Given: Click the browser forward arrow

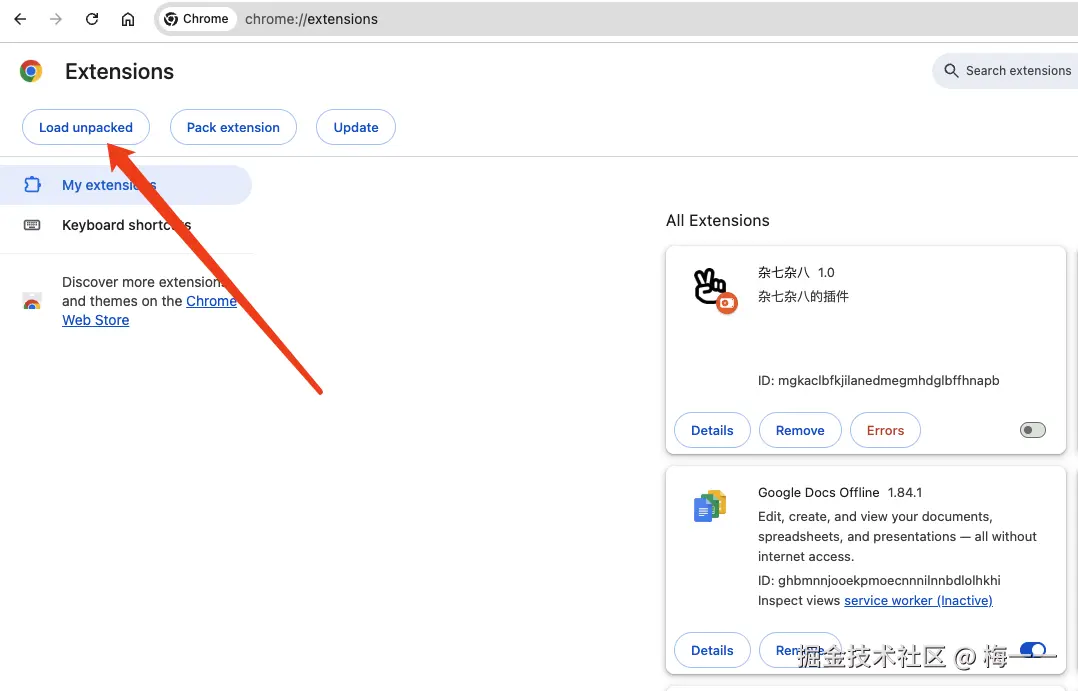Looking at the screenshot, I should (x=56, y=19).
